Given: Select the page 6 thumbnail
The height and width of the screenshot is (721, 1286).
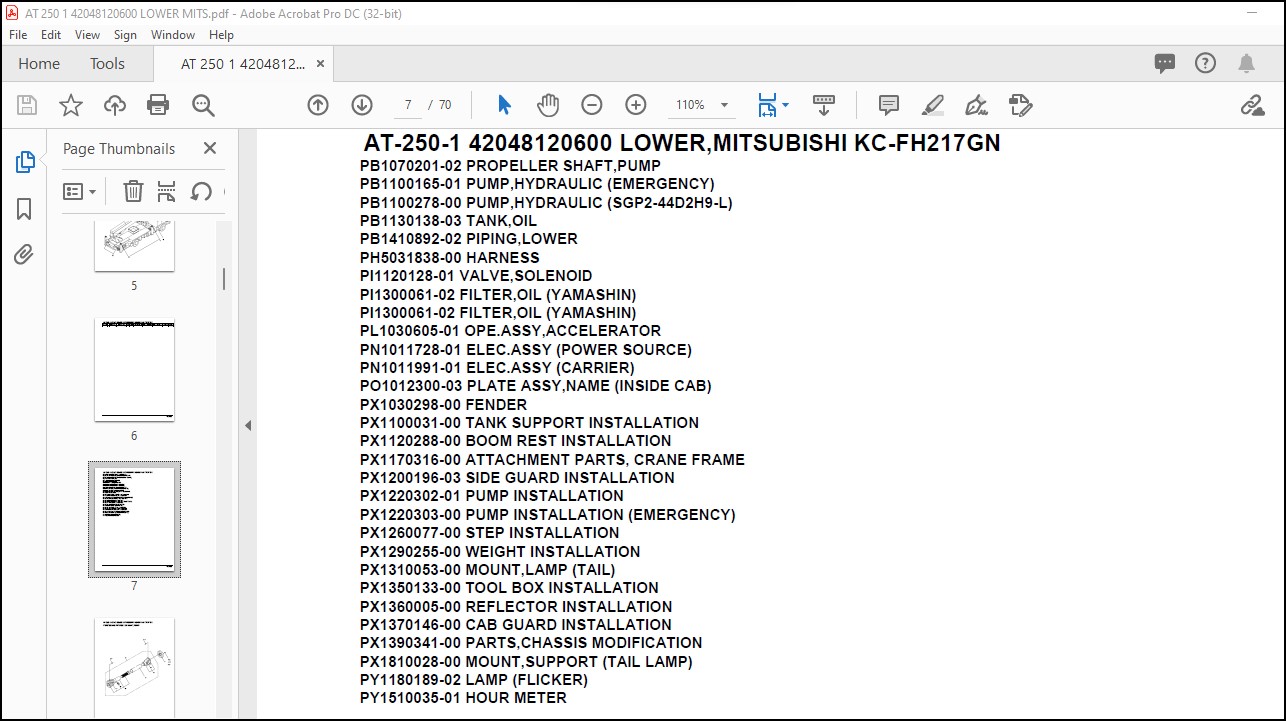Looking at the screenshot, I should pyautogui.click(x=134, y=370).
